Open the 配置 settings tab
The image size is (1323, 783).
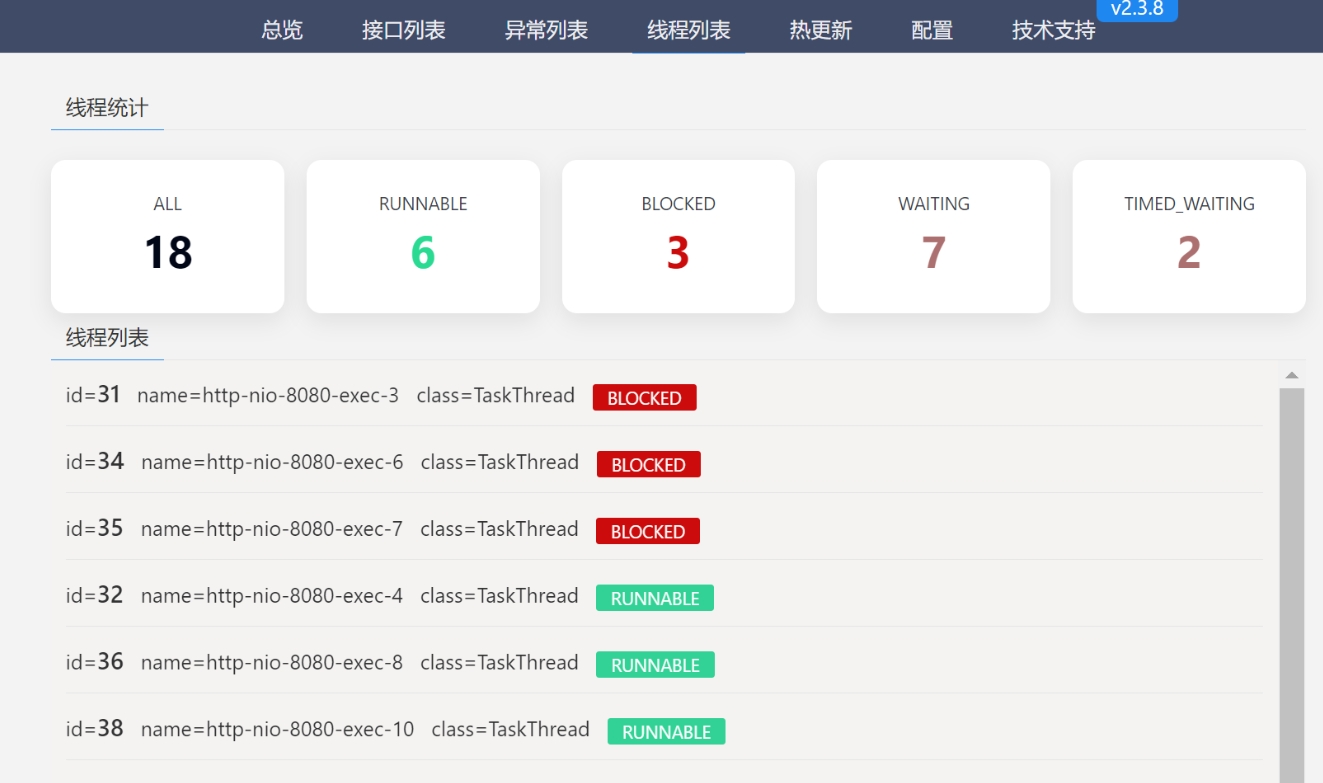tap(932, 30)
